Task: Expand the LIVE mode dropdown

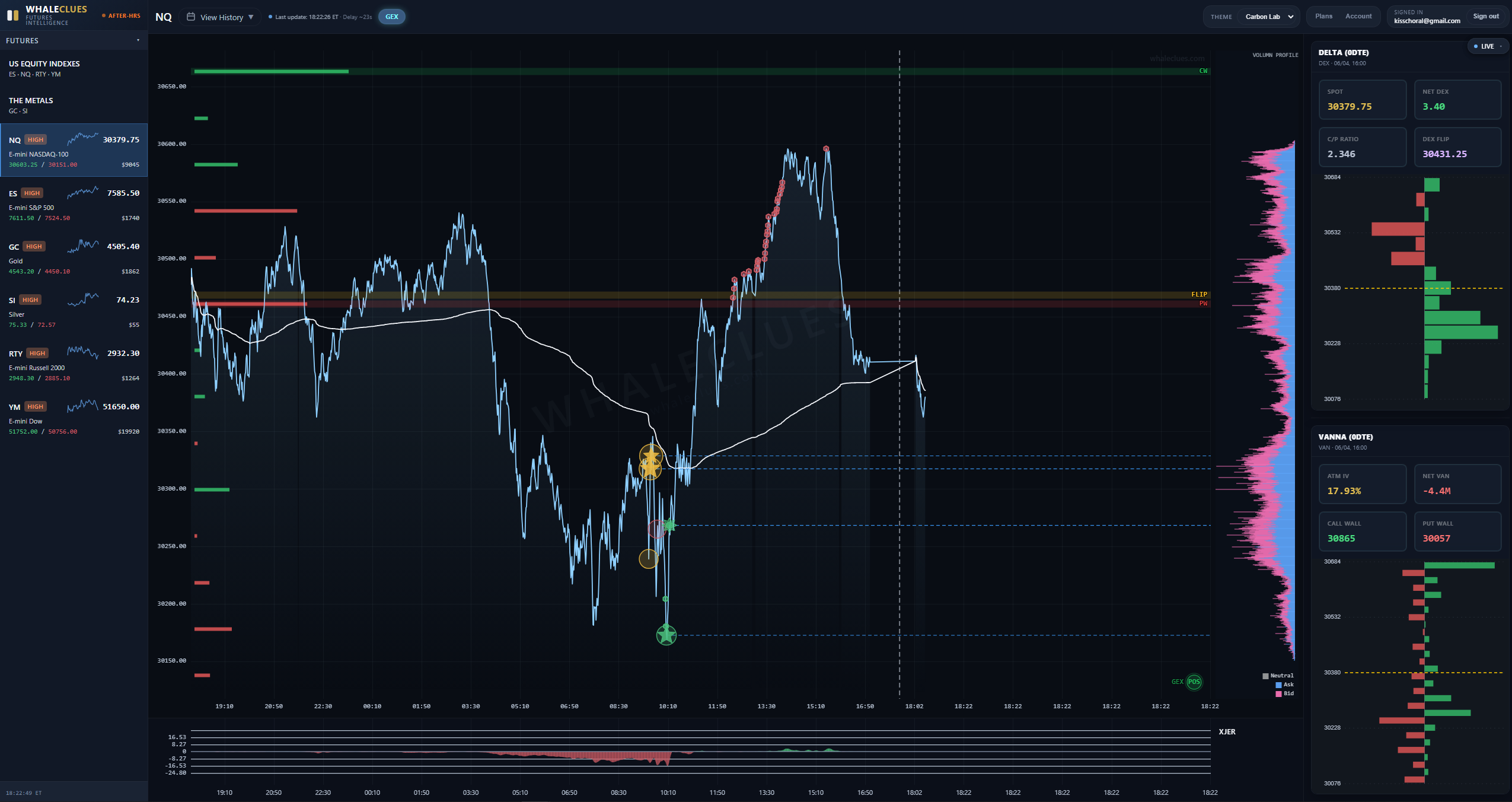Action: pos(1488,46)
